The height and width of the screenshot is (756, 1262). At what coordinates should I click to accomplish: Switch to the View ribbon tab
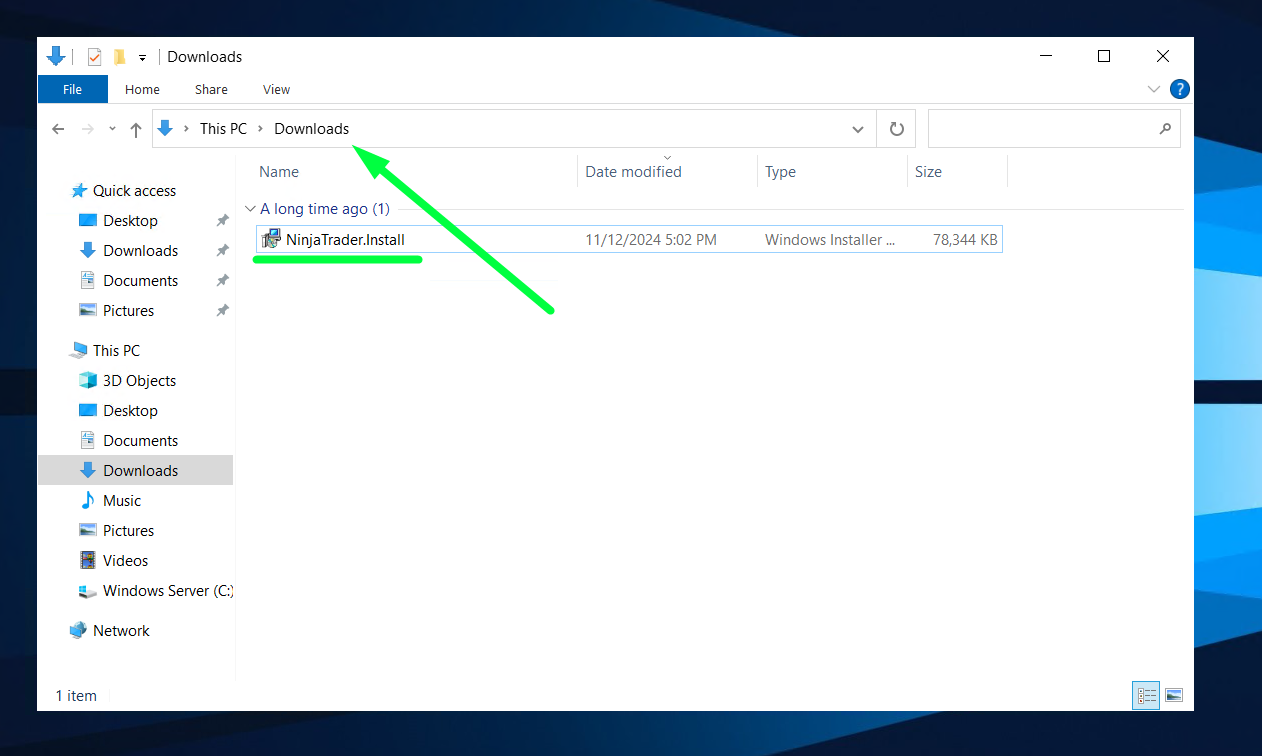[276, 89]
